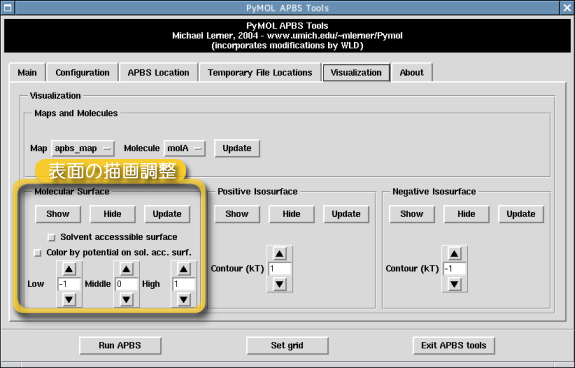Focus the Middle value input field
Viewport: 575px width, 368px height.
coord(126,284)
